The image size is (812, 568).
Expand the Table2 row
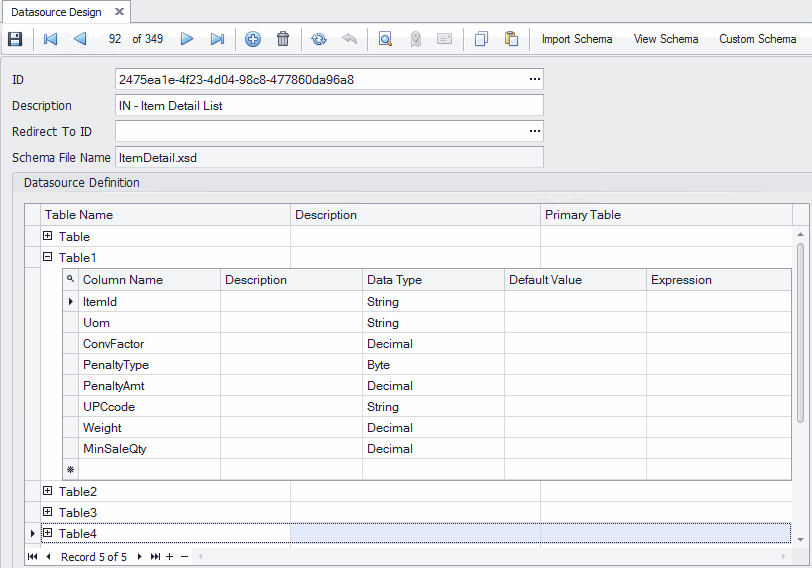(47, 491)
